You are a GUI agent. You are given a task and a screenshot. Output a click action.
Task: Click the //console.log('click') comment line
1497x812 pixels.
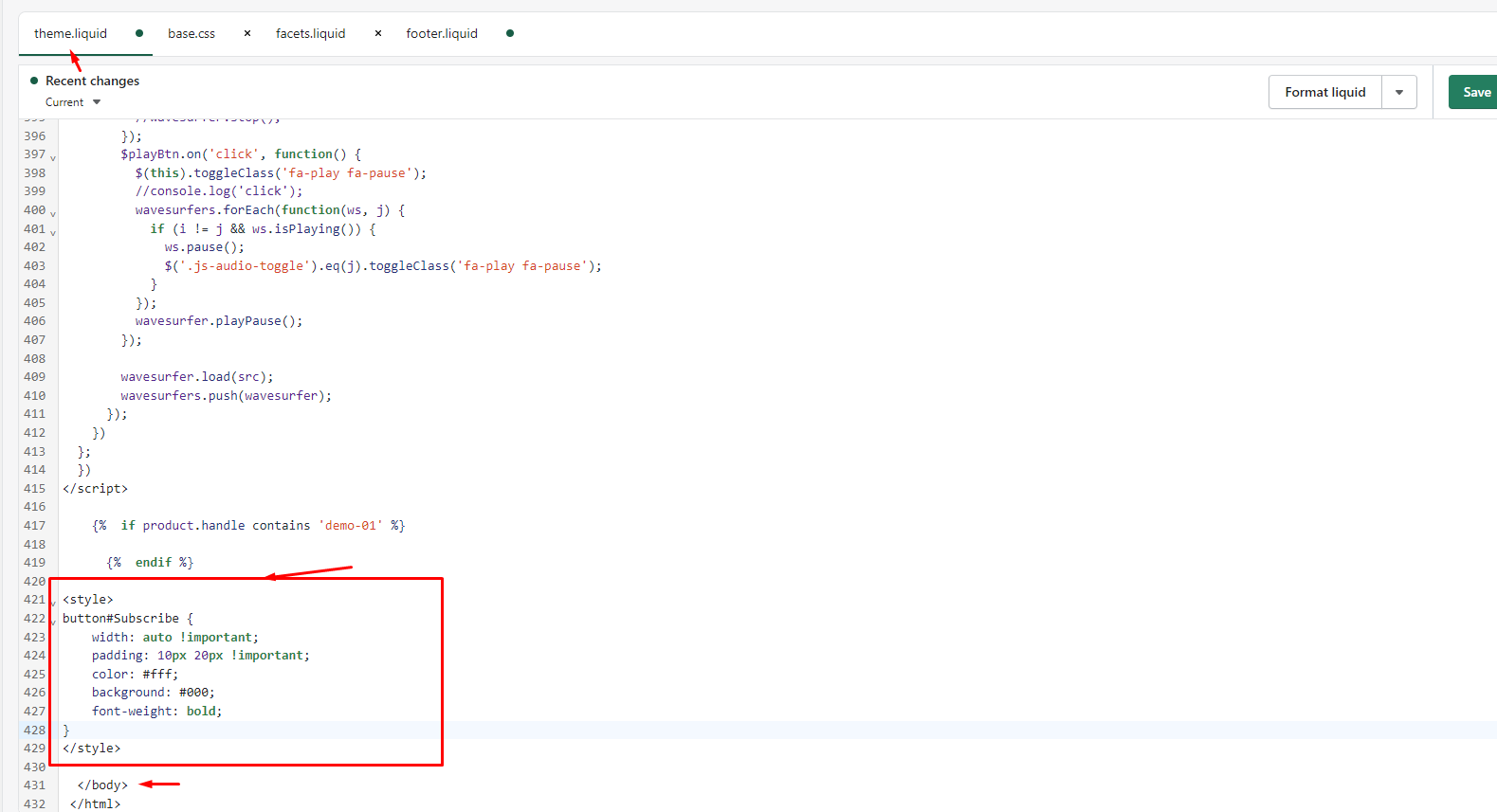click(x=219, y=191)
